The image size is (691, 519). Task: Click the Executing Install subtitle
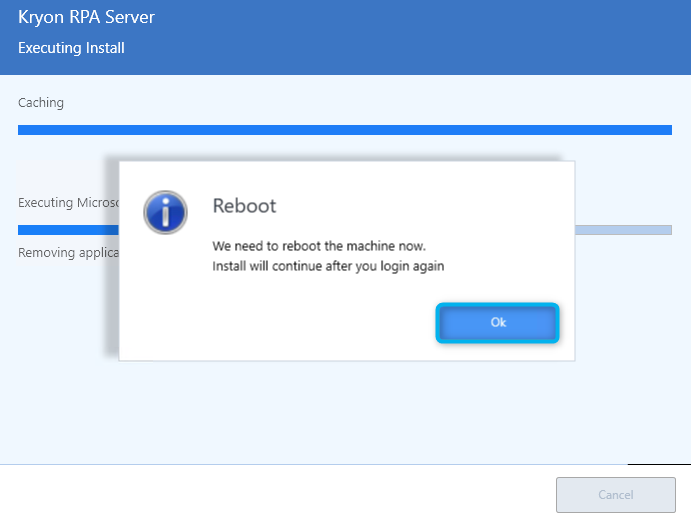tap(71, 48)
